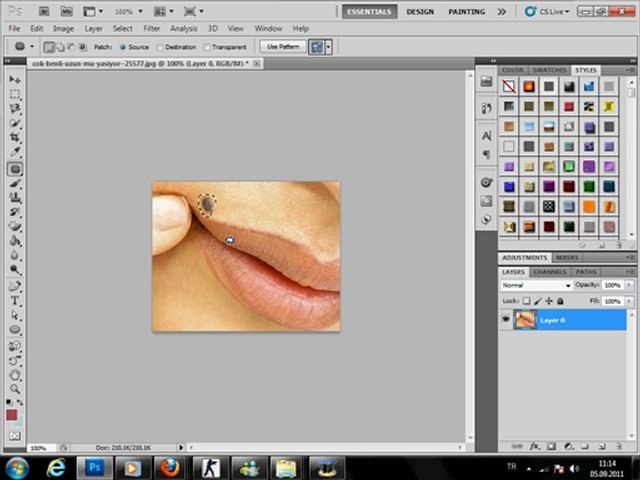Select the Move tool
The image size is (640, 480).
[15, 79]
